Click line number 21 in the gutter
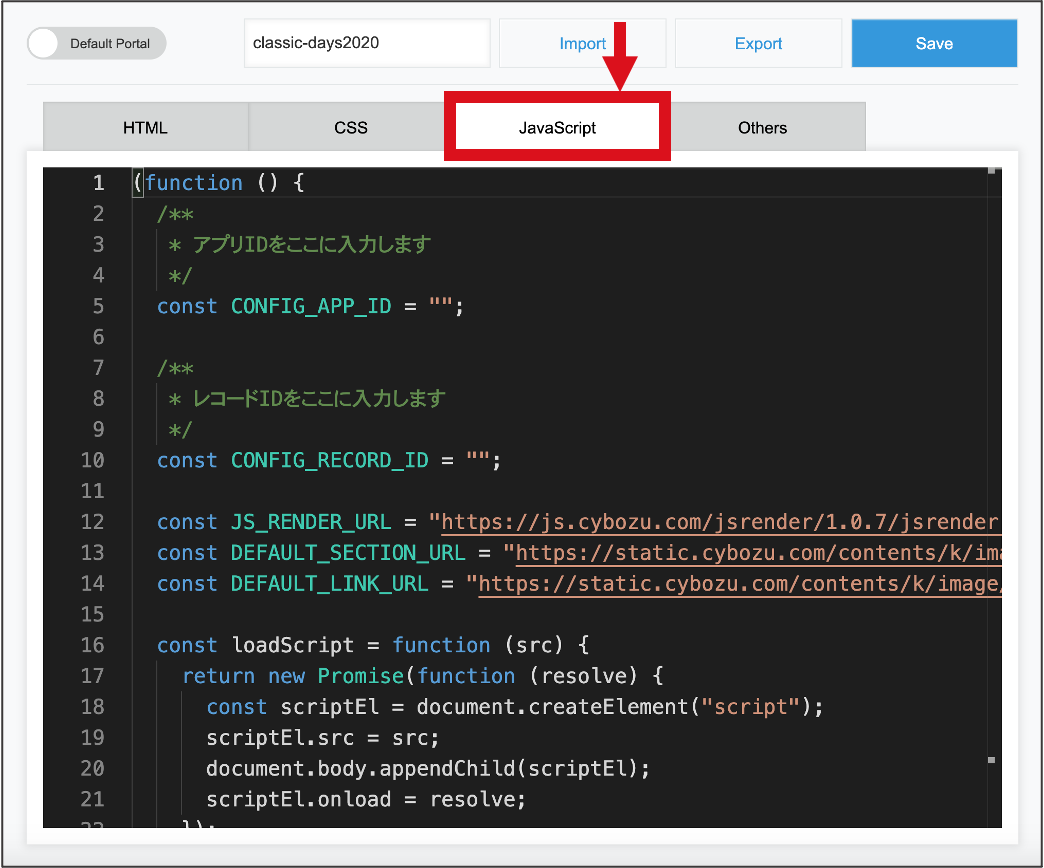 coord(93,799)
